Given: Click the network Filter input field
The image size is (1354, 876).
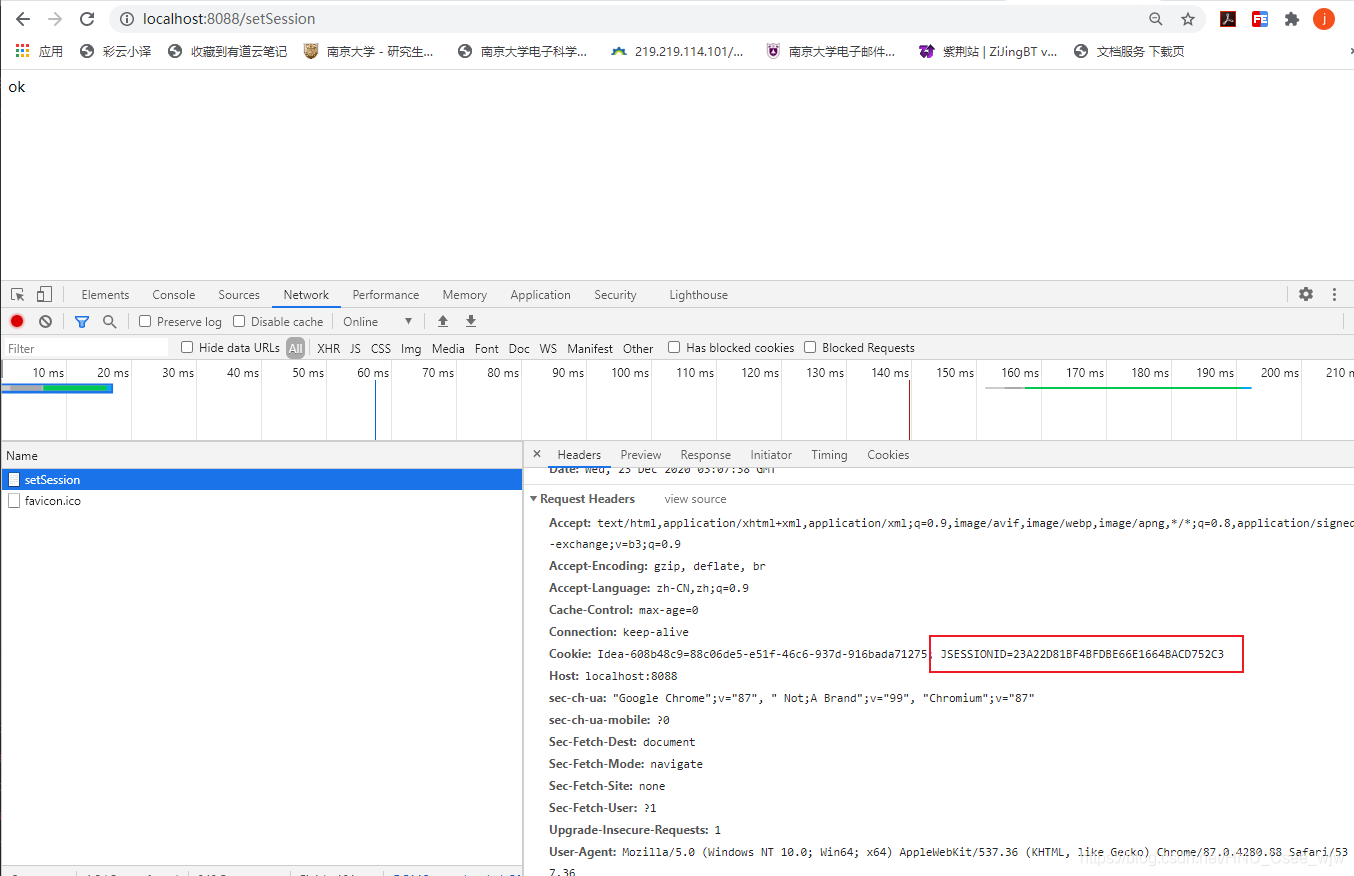Looking at the screenshot, I should tap(85, 348).
